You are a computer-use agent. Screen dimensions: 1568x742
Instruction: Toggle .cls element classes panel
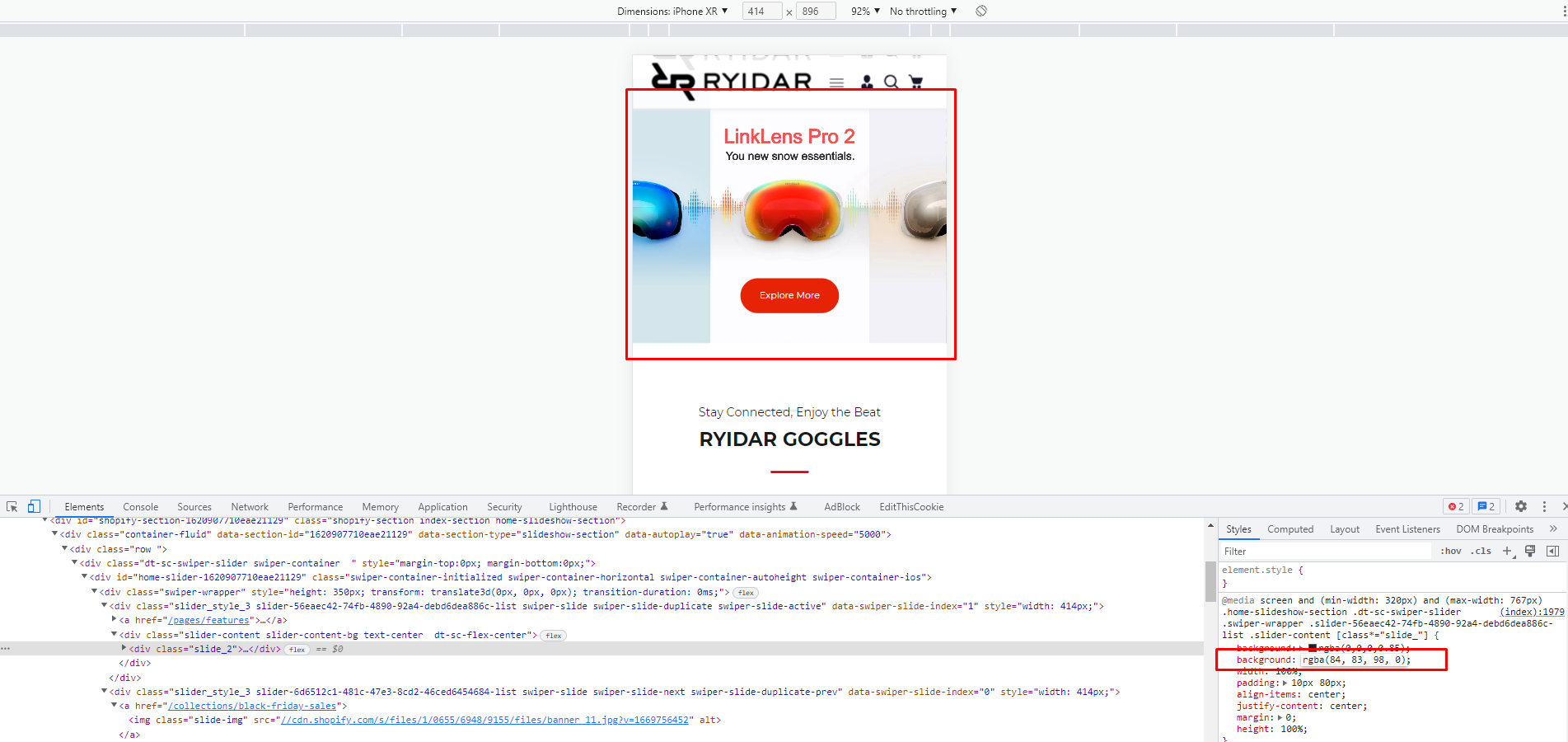pos(1481,551)
